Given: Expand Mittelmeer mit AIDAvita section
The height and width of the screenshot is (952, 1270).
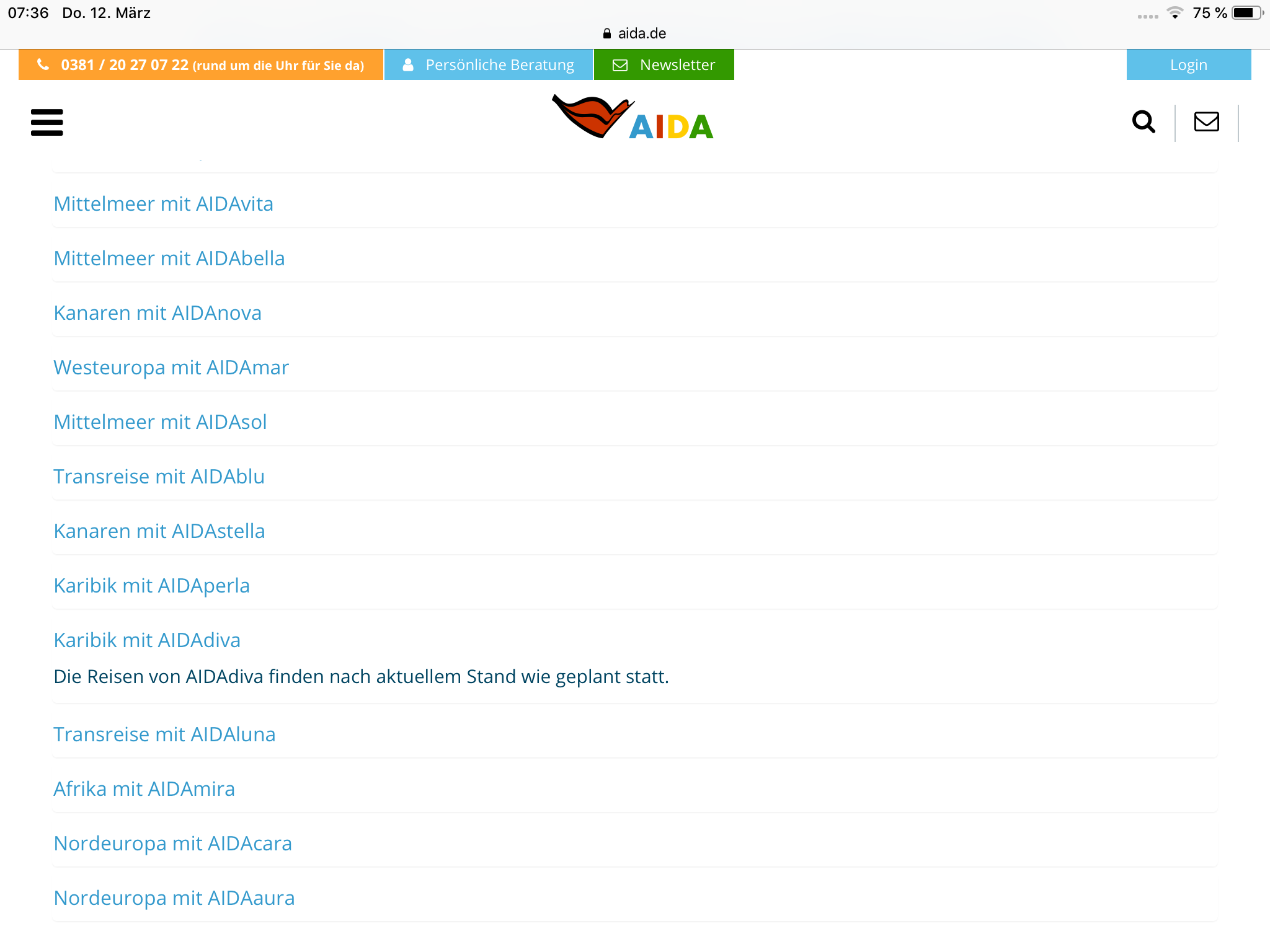Looking at the screenshot, I should point(163,204).
